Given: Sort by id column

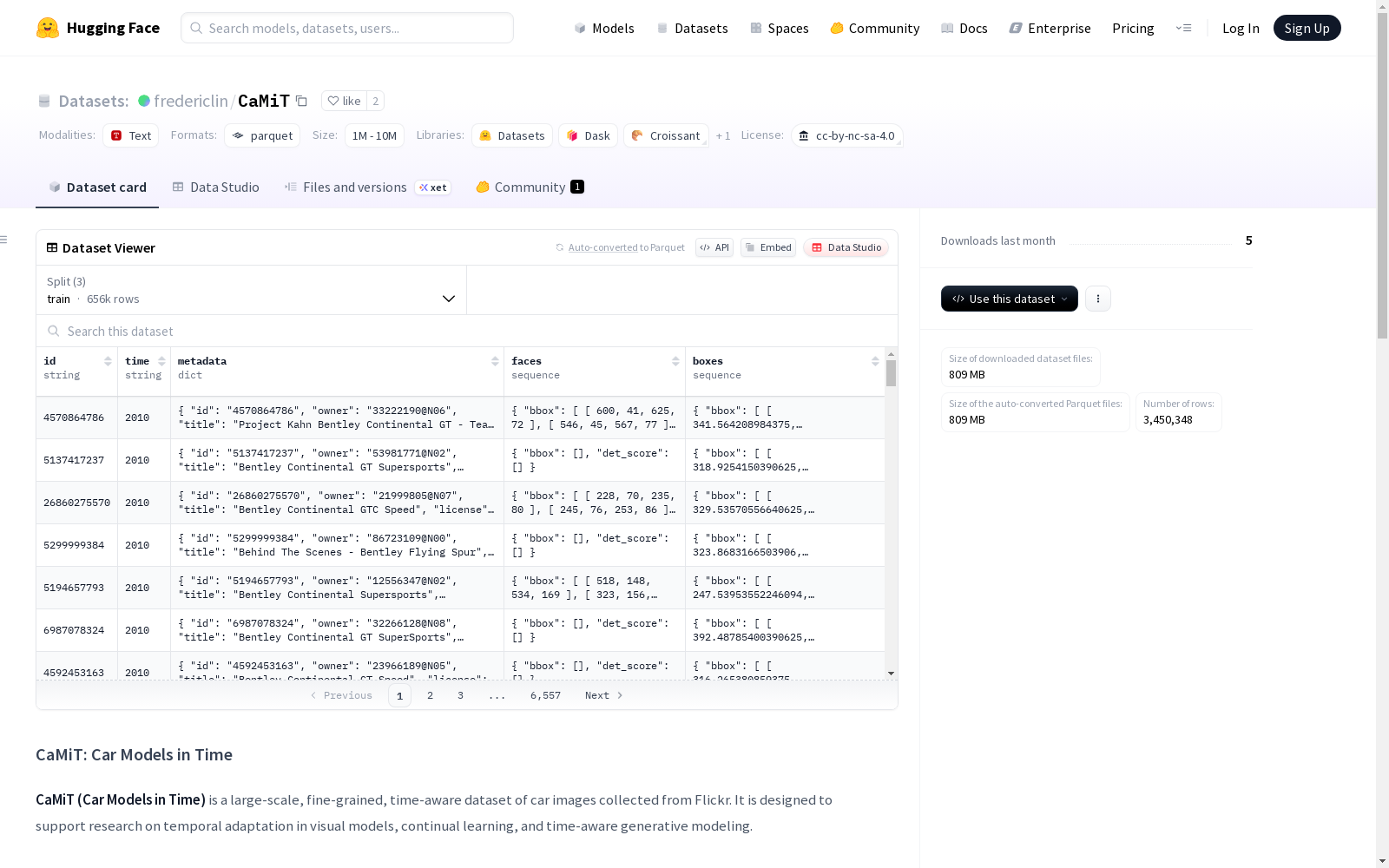Looking at the screenshot, I should [x=108, y=361].
